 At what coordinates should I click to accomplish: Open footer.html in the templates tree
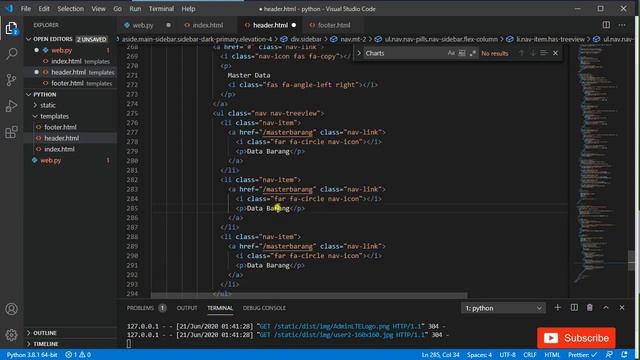60,127
